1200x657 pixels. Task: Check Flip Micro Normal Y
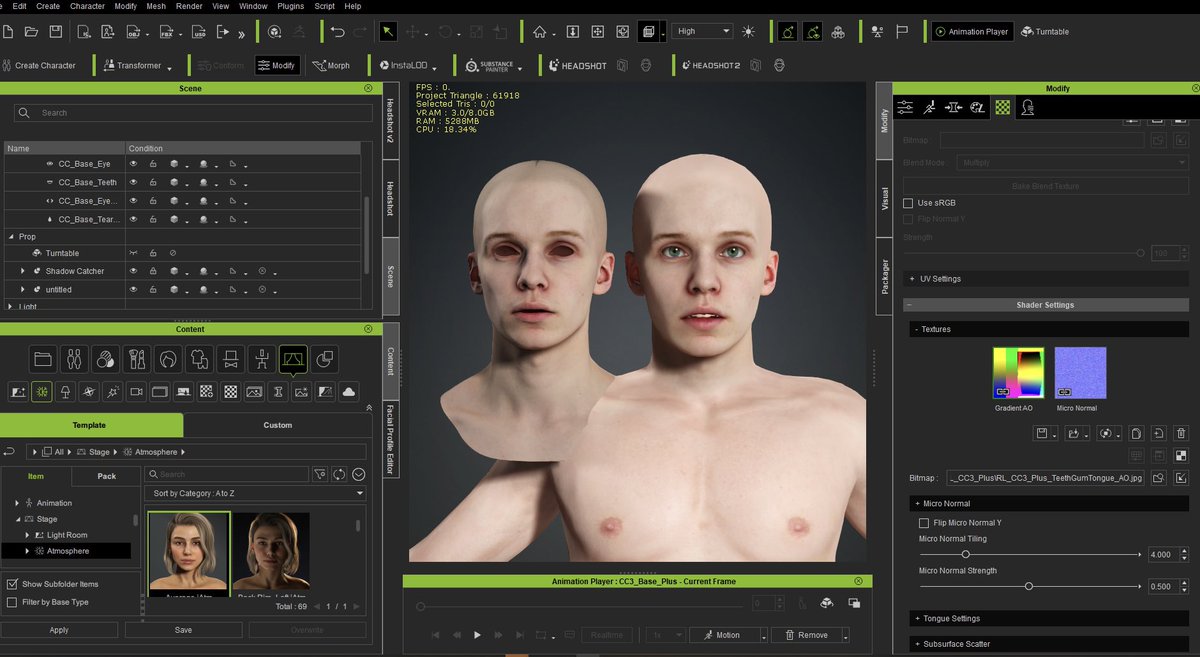pyautogui.click(x=924, y=523)
